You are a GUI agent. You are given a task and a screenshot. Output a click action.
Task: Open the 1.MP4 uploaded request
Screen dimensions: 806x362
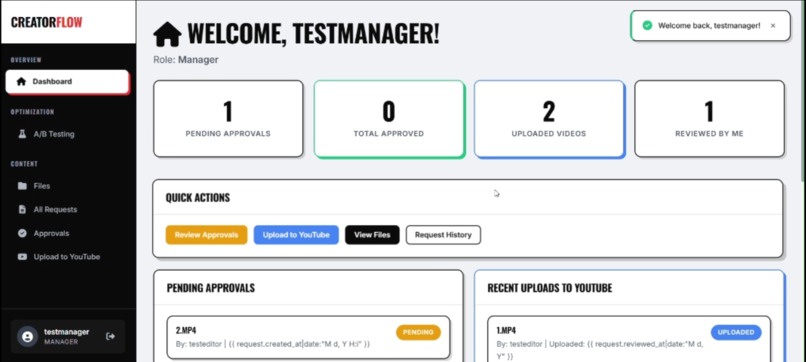(x=629, y=339)
